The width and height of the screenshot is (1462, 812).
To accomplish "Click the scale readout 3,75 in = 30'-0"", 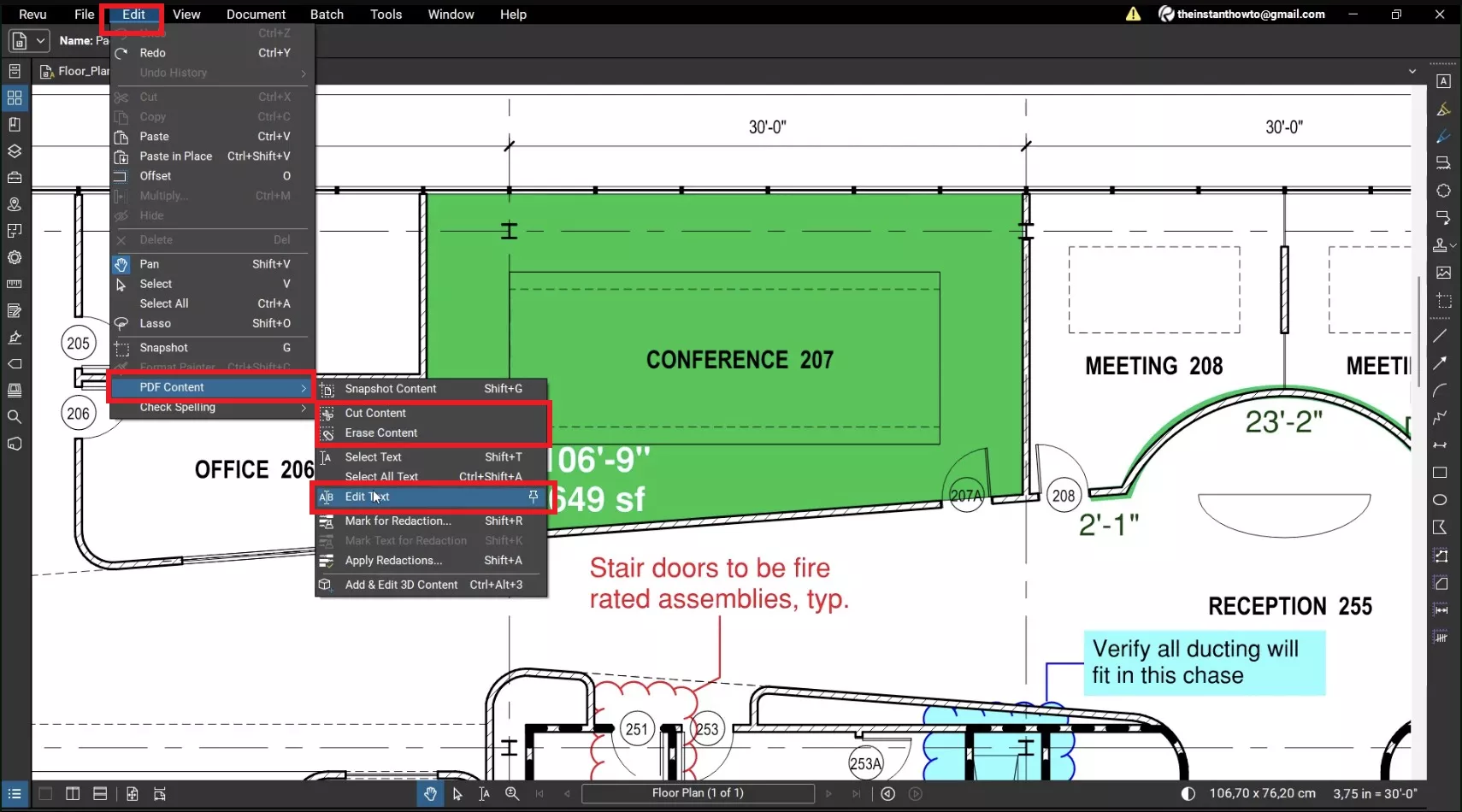I will pyautogui.click(x=1375, y=794).
